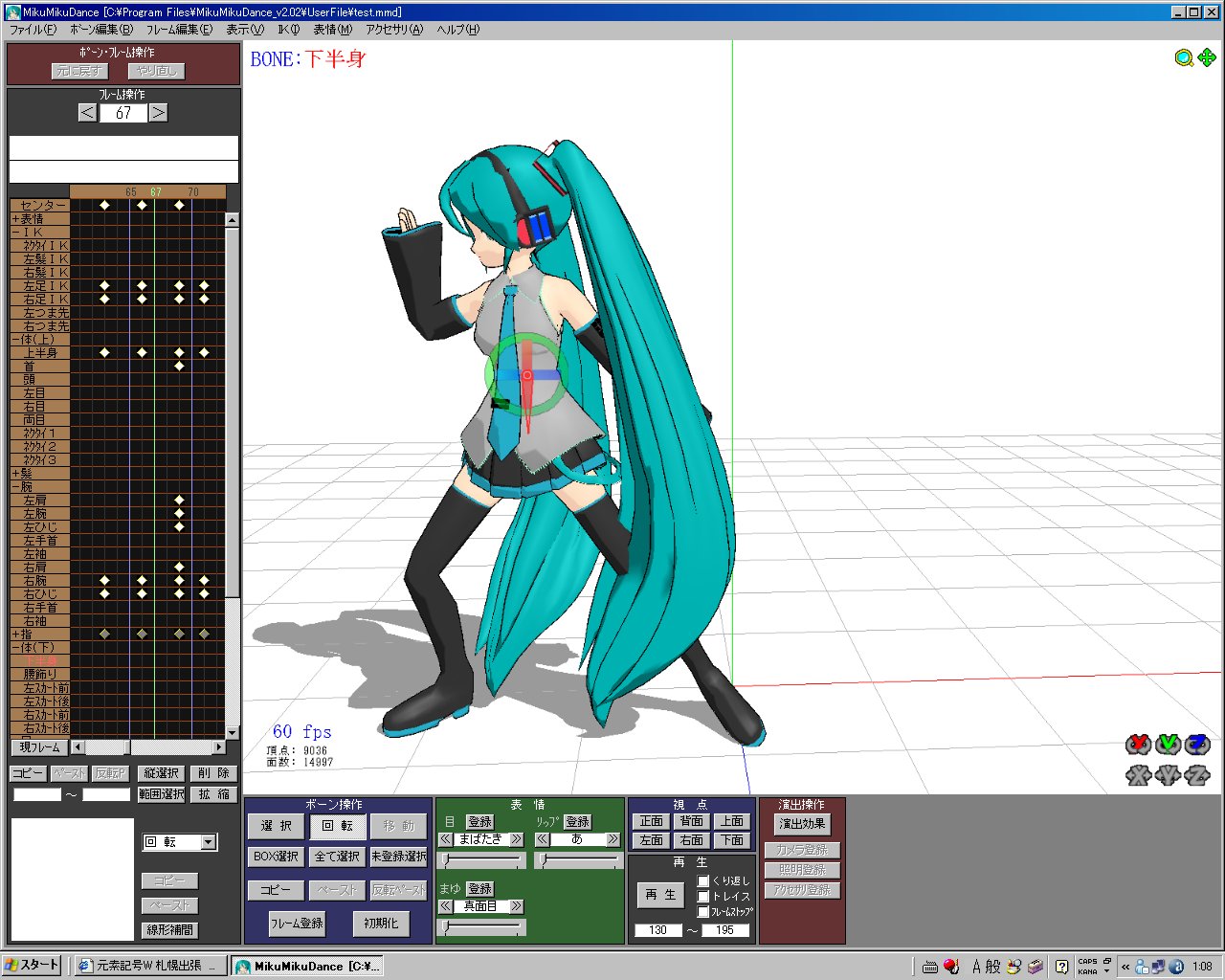This screenshot has height=980, width=1225.
Task: Adjust the まゆ eyebrow expression slider
Action: (480, 926)
